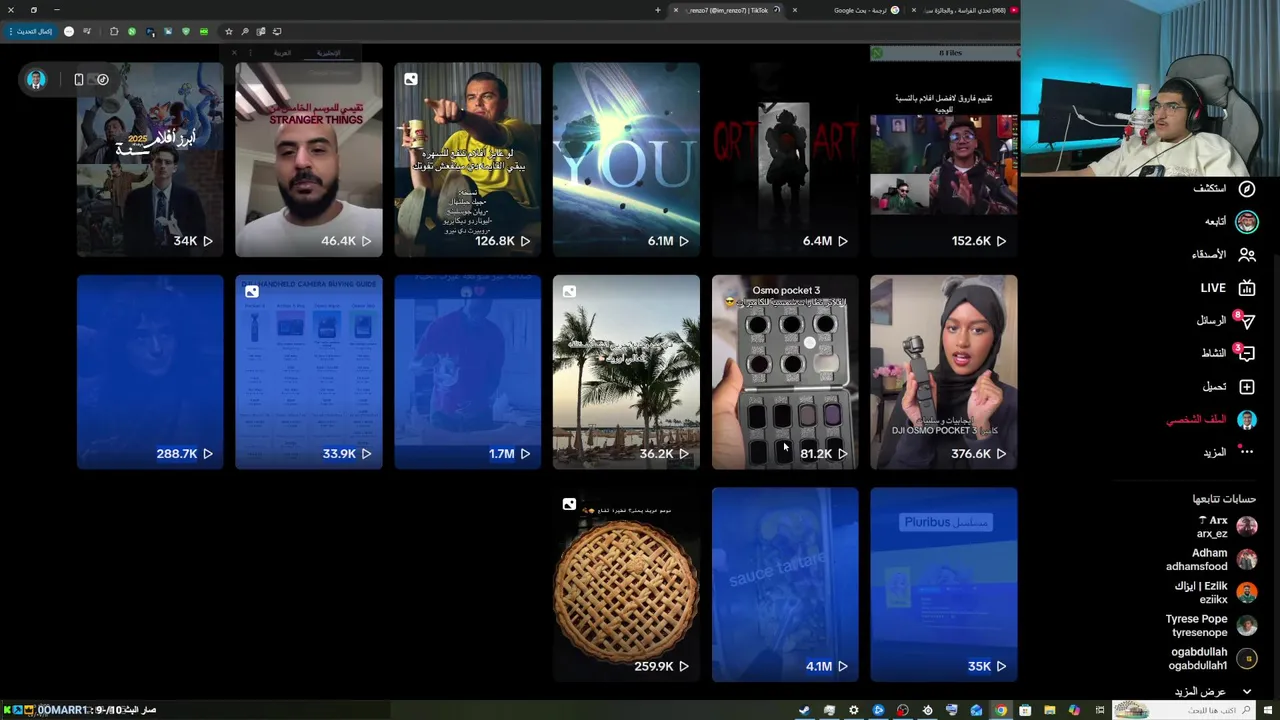Click the إكمال التحديث update button
The image size is (1280, 720).
[33, 31]
